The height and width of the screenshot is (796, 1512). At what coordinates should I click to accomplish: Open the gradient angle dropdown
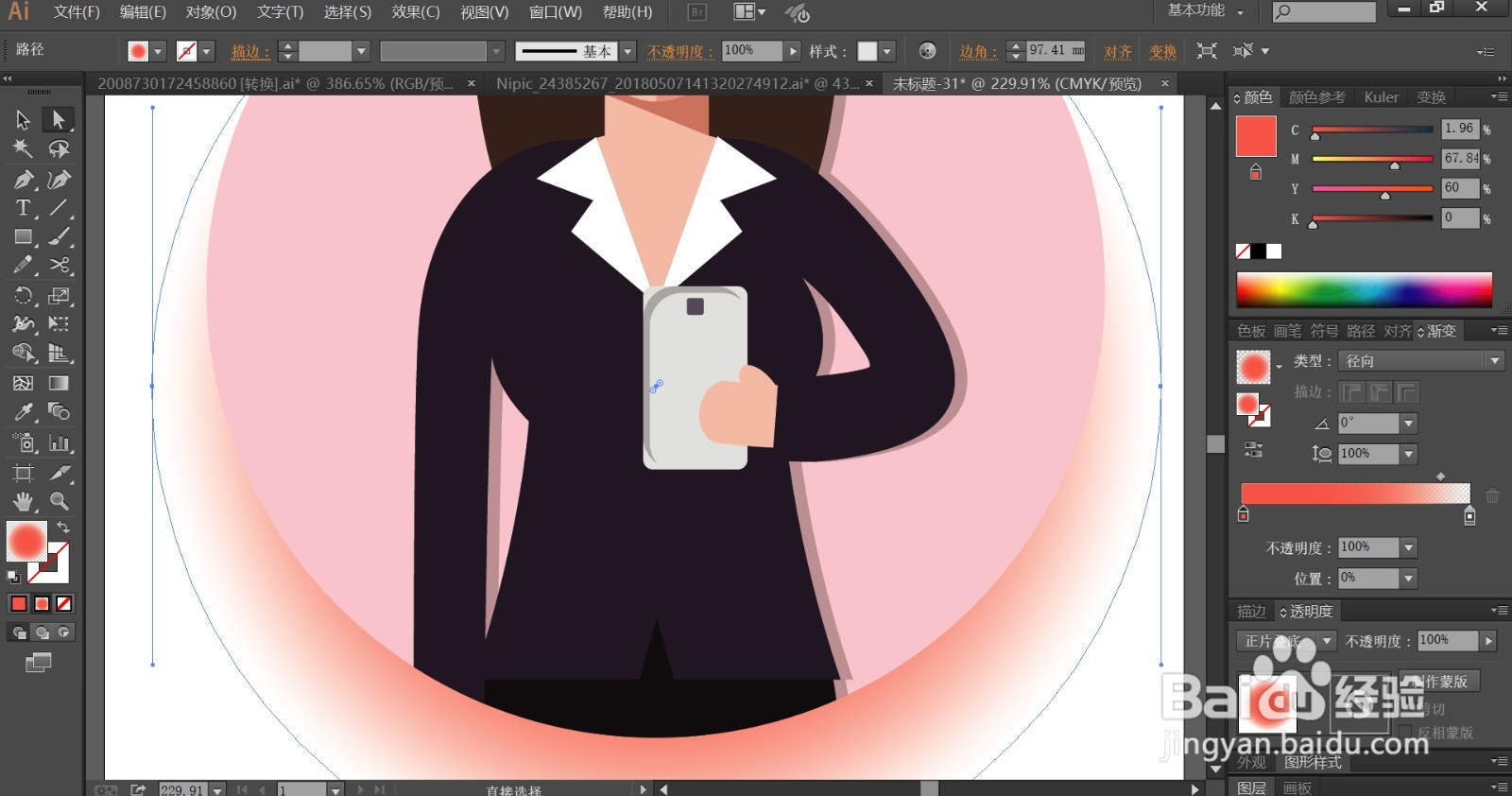point(1409,424)
